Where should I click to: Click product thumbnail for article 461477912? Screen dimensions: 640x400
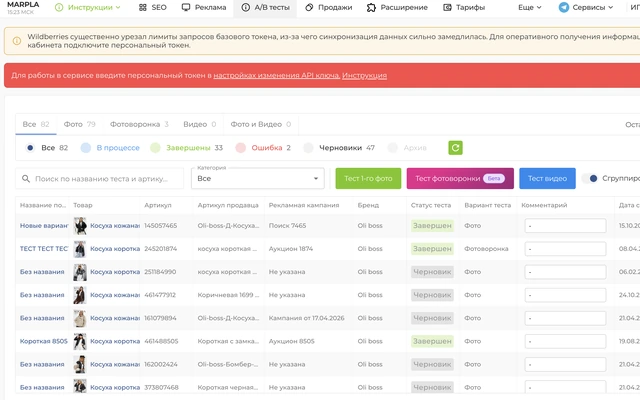pyautogui.click(x=80, y=295)
